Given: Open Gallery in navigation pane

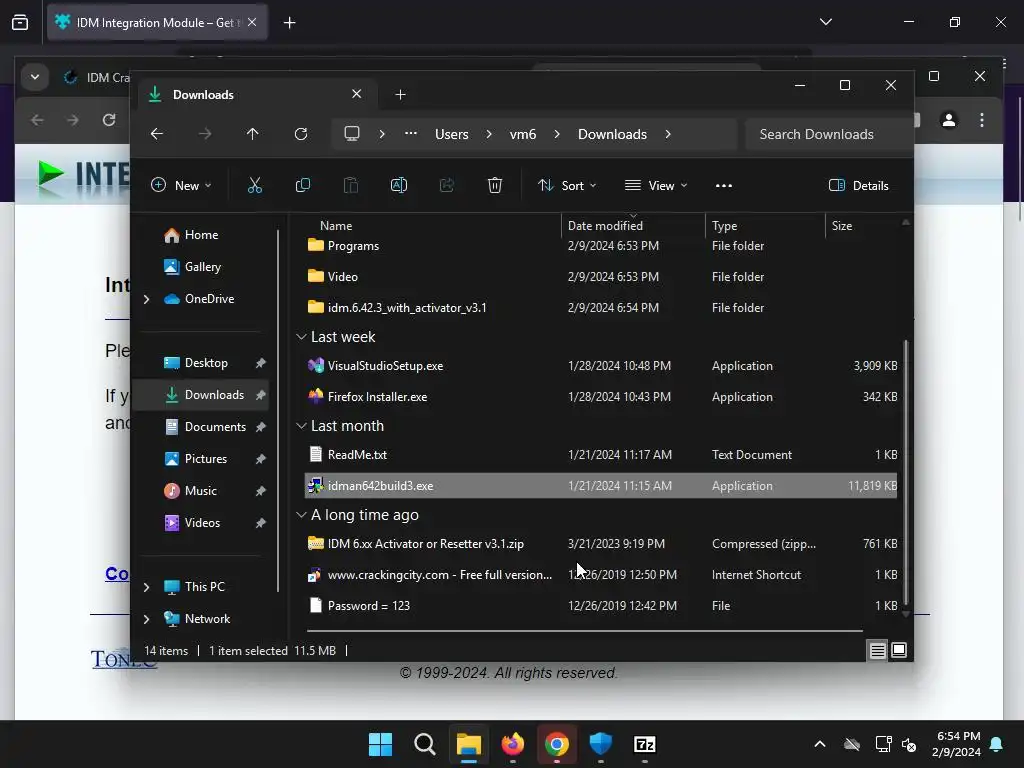Looking at the screenshot, I should pos(202,267).
